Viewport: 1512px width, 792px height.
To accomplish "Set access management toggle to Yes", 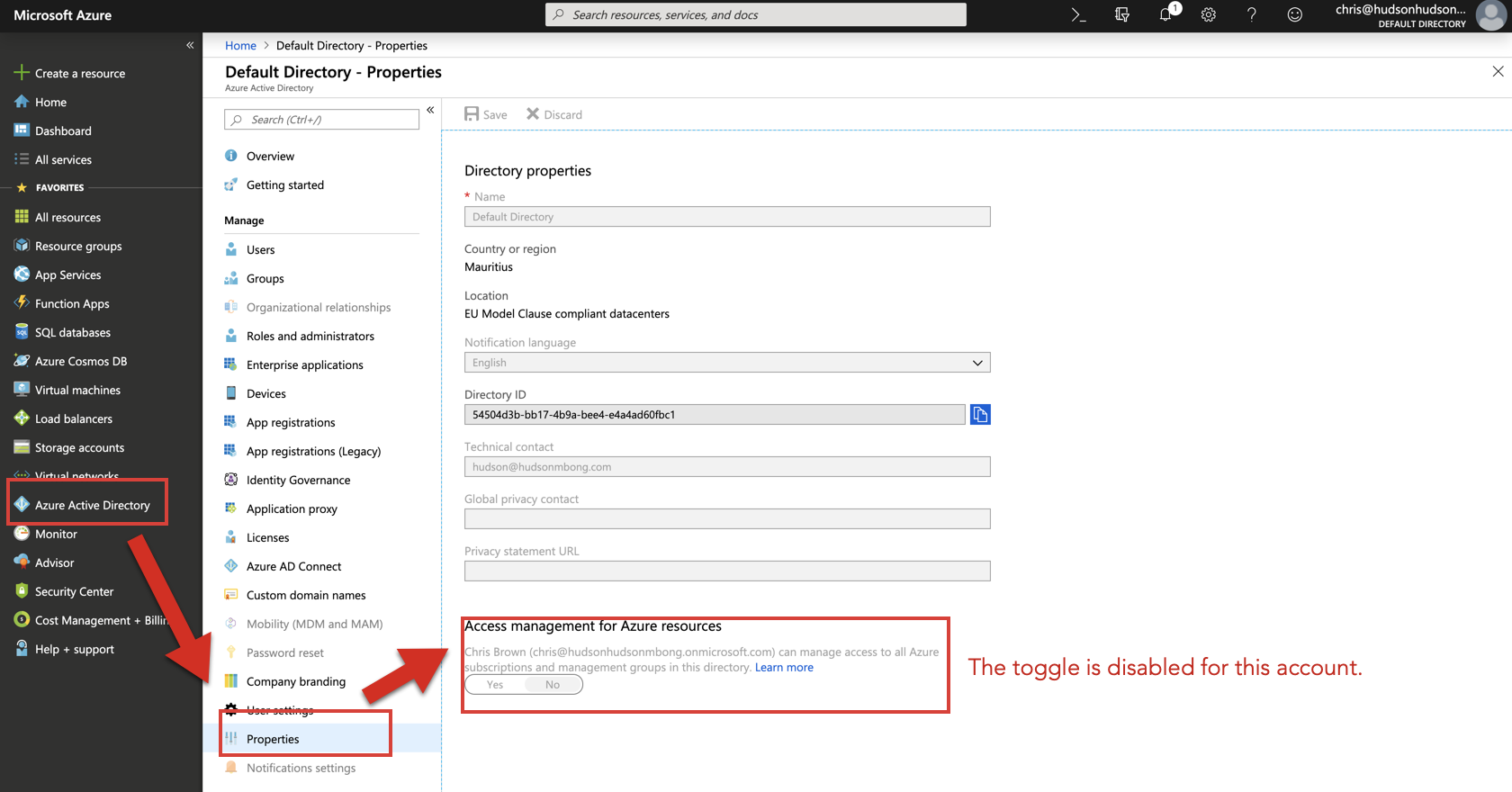I will click(495, 685).
